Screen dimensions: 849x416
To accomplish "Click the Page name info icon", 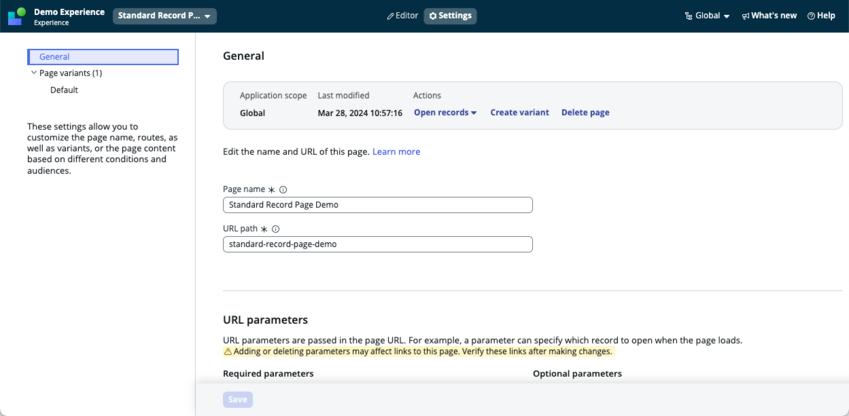I will pos(283,190).
